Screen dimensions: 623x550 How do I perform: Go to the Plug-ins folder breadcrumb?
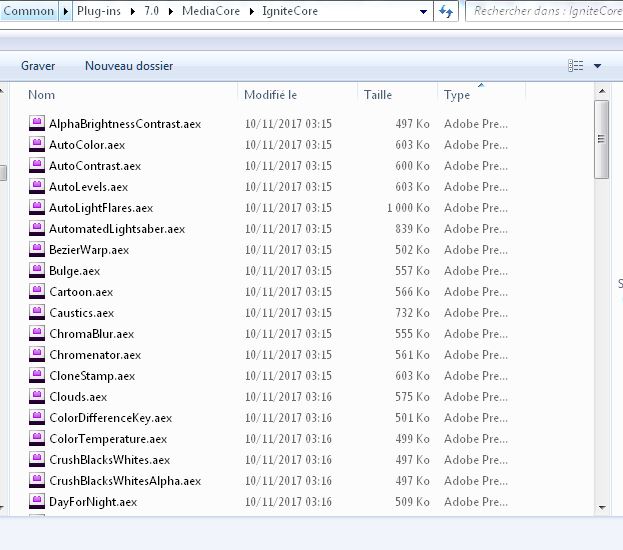pos(99,11)
